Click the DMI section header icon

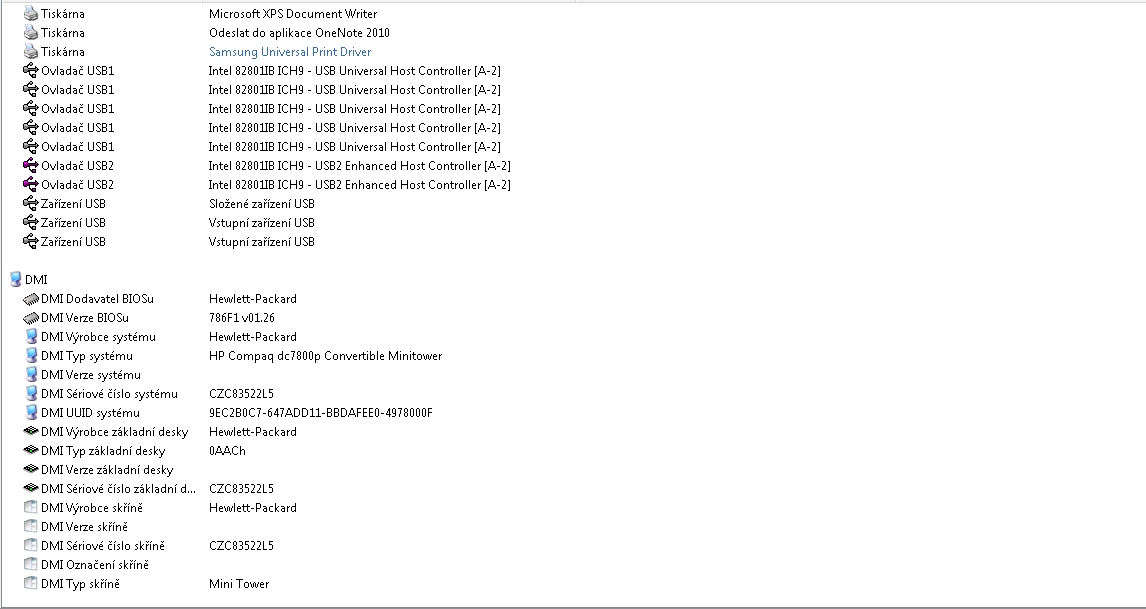(x=15, y=279)
